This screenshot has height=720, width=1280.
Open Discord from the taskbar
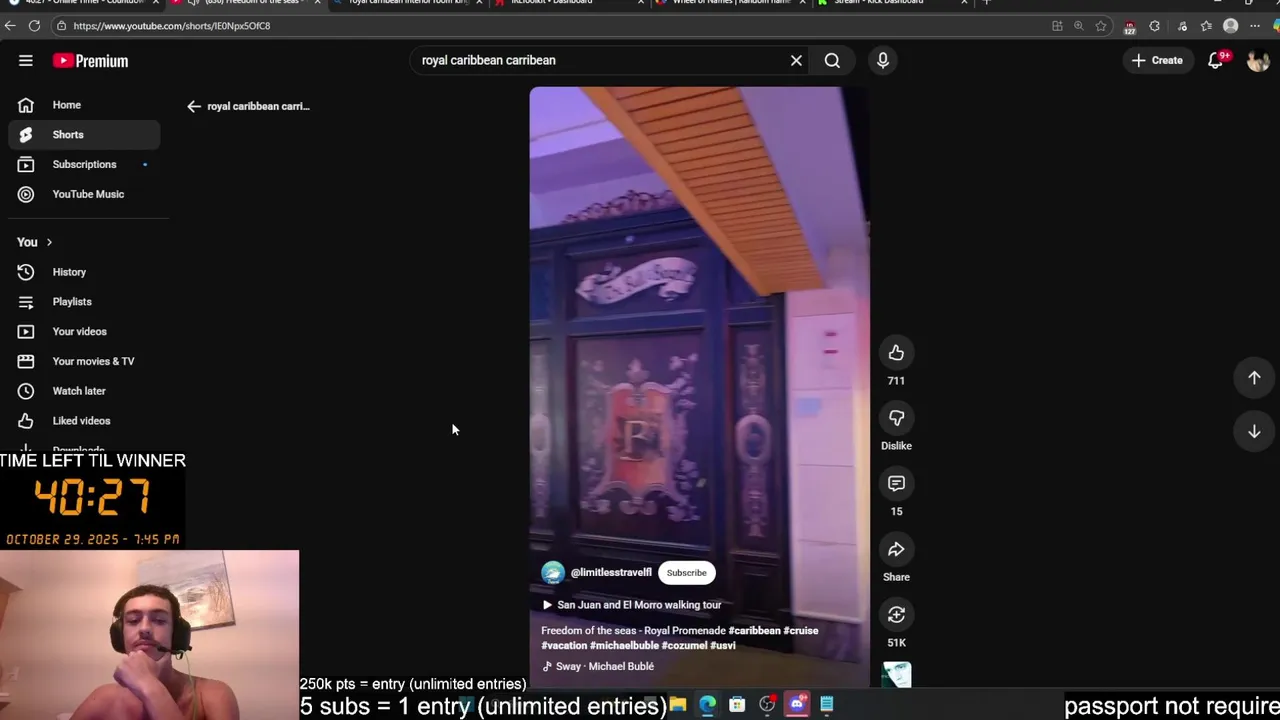coord(797,705)
